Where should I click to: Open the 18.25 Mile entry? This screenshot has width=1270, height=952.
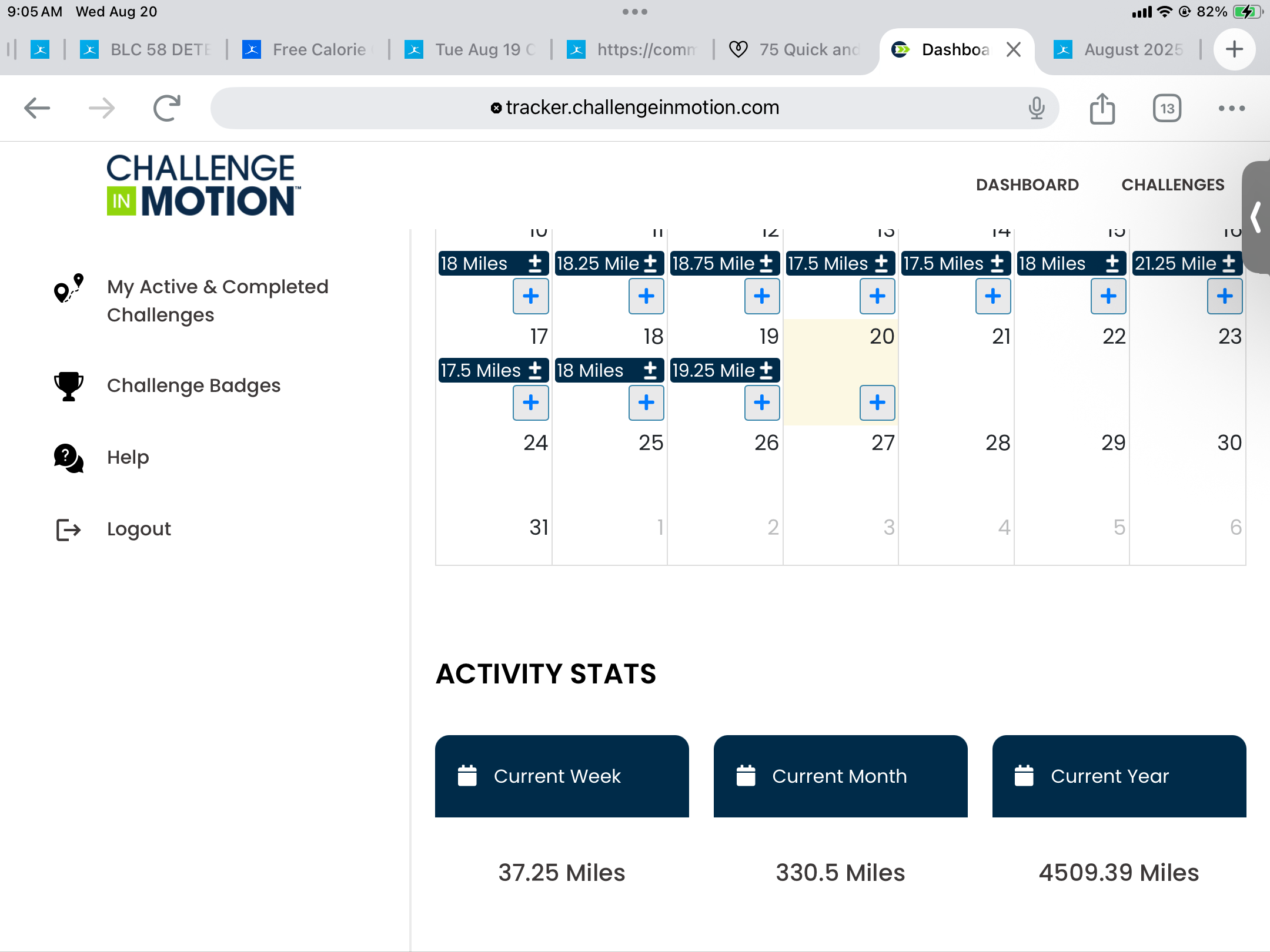(609, 263)
